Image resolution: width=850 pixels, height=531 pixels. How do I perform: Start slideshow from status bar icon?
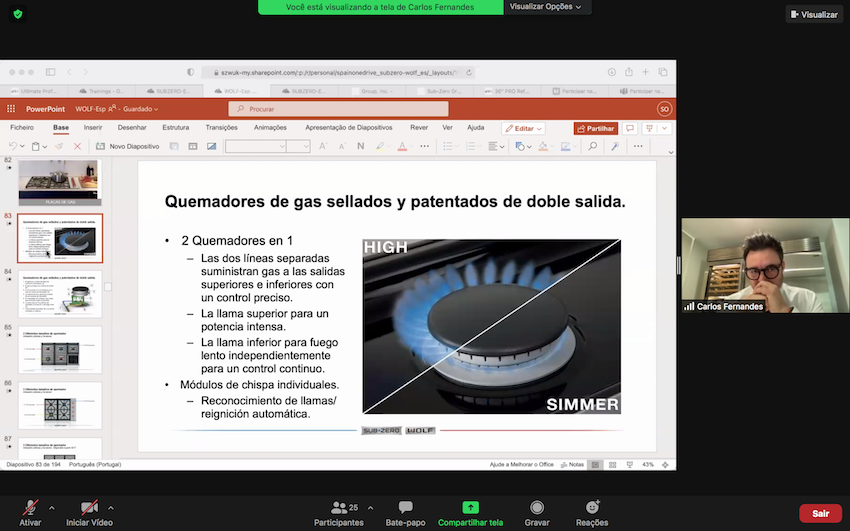pyautogui.click(x=629, y=465)
